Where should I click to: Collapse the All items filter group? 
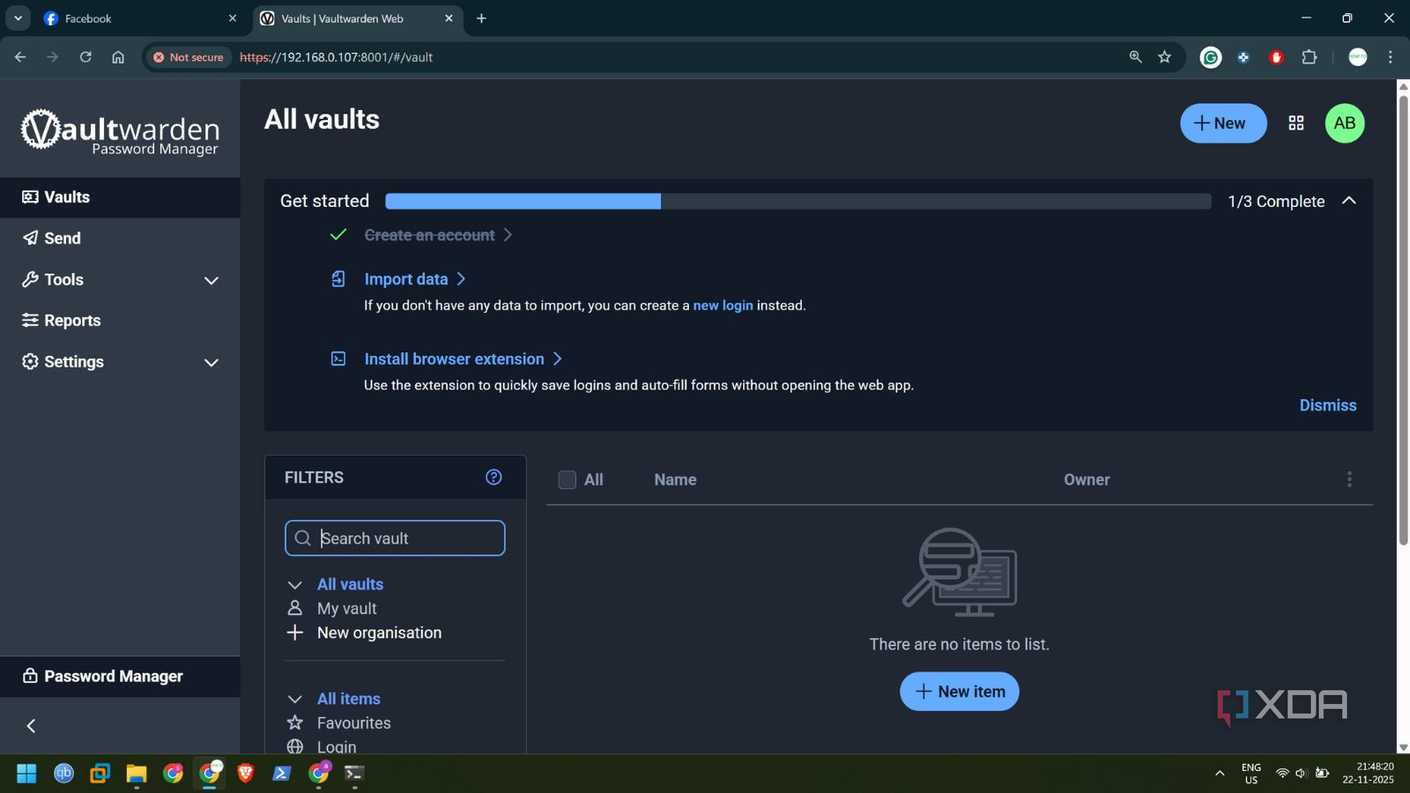tap(294, 699)
